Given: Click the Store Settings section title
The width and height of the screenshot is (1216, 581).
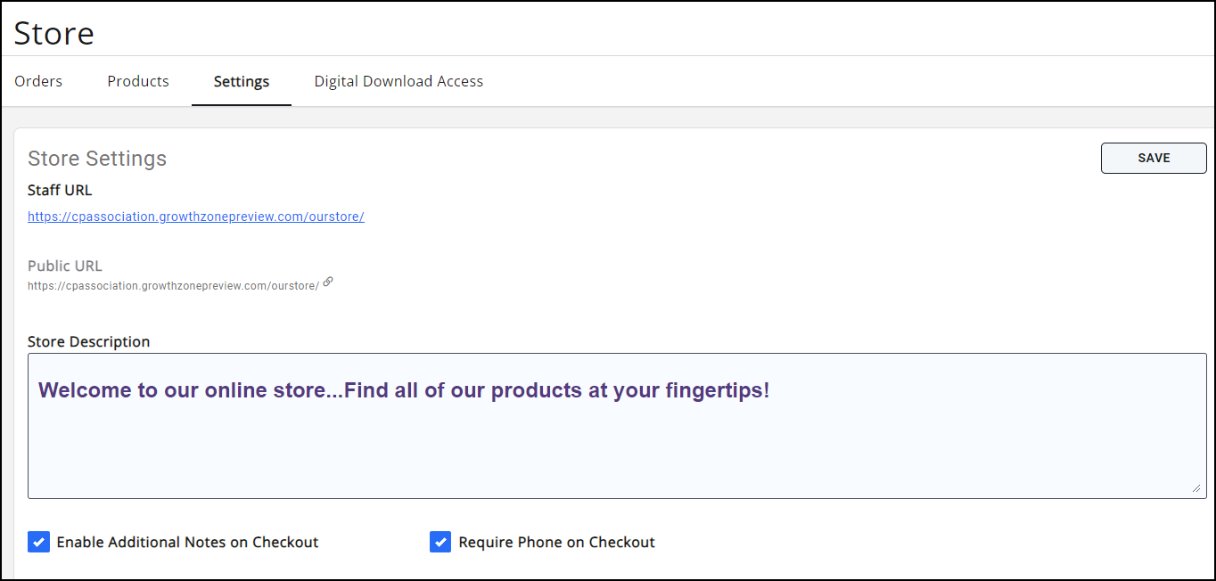Looking at the screenshot, I should pyautogui.click(x=97, y=158).
